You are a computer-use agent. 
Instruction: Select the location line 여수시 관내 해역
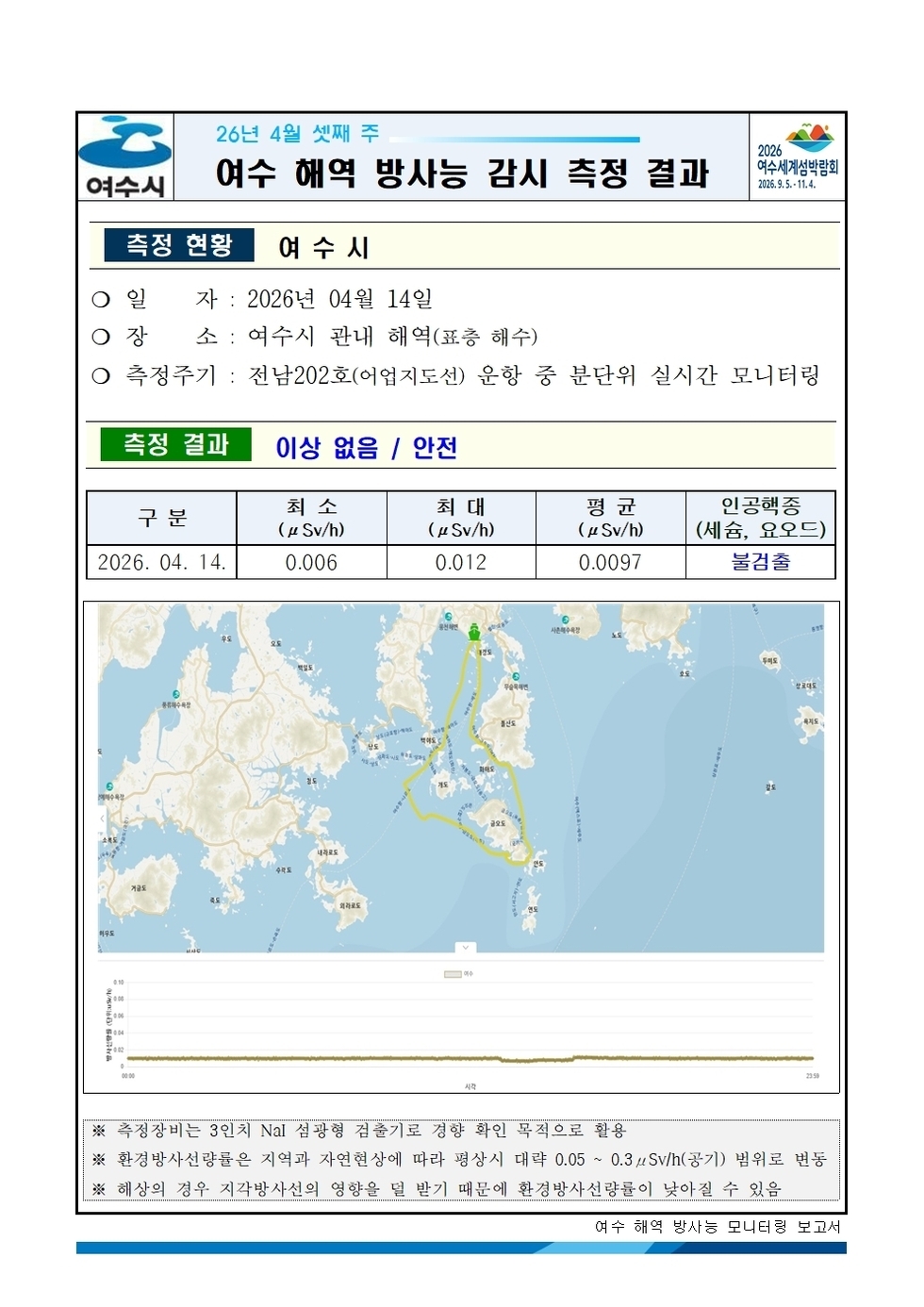pyautogui.click(x=393, y=337)
